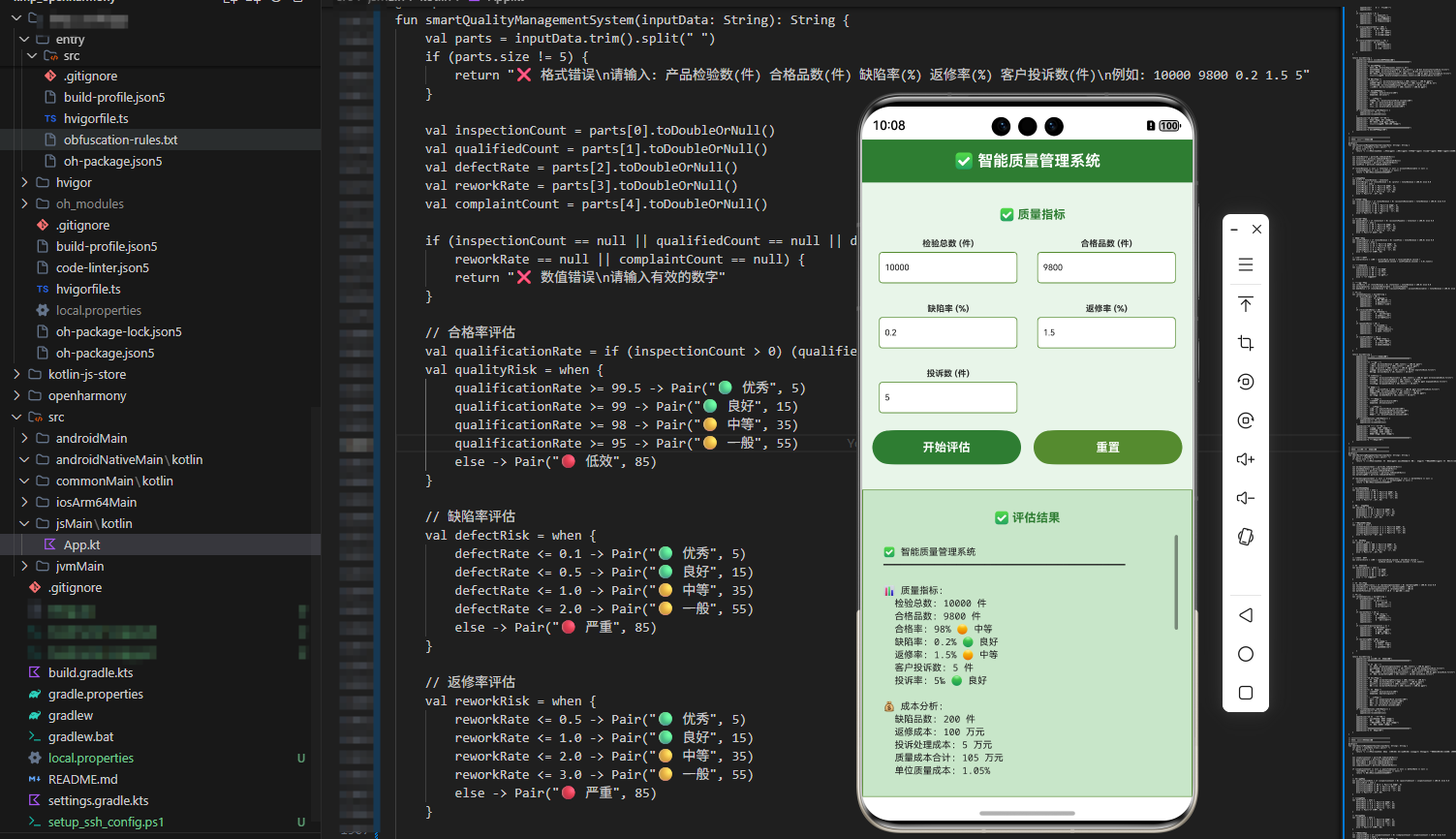
Task: Click the Gradle icon beside gradlew file
Action: [x=35, y=715]
